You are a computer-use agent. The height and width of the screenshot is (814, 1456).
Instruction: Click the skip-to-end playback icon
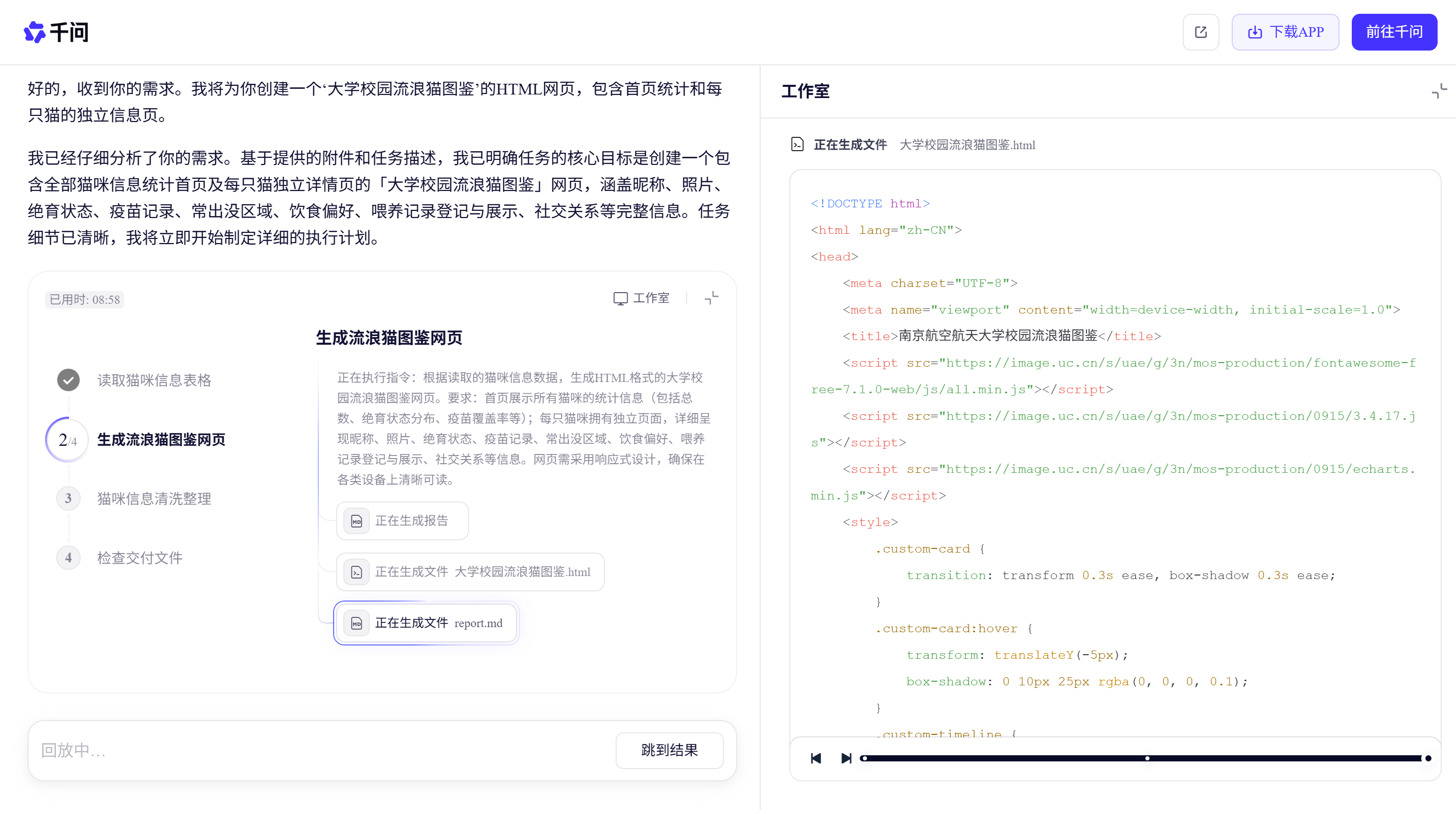point(846,759)
